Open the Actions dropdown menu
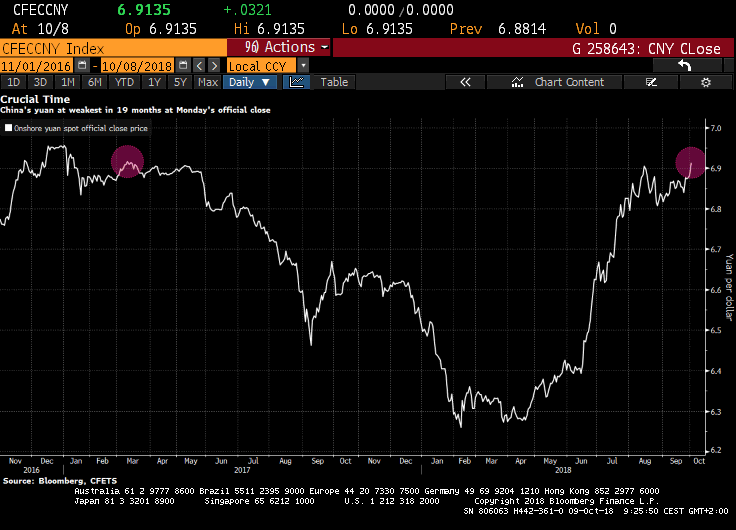This screenshot has width=736, height=530. [x=279, y=47]
